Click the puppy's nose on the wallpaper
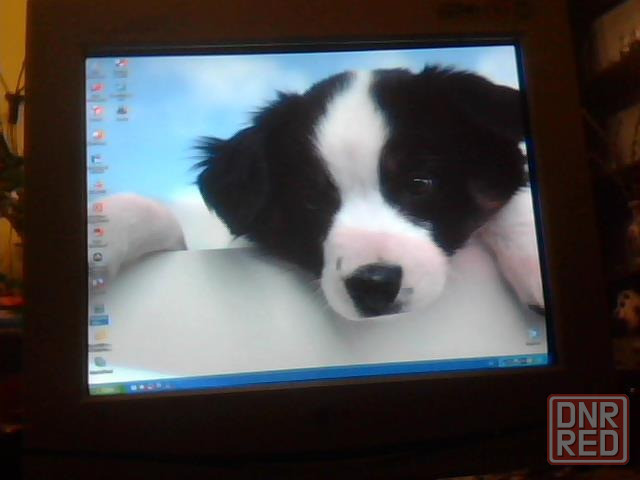Image resolution: width=640 pixels, height=480 pixels. pos(375,287)
